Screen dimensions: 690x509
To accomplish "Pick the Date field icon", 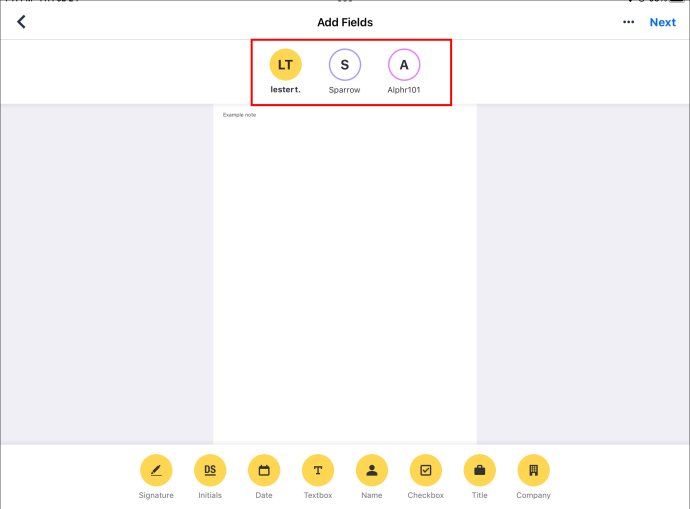I will click(264, 470).
